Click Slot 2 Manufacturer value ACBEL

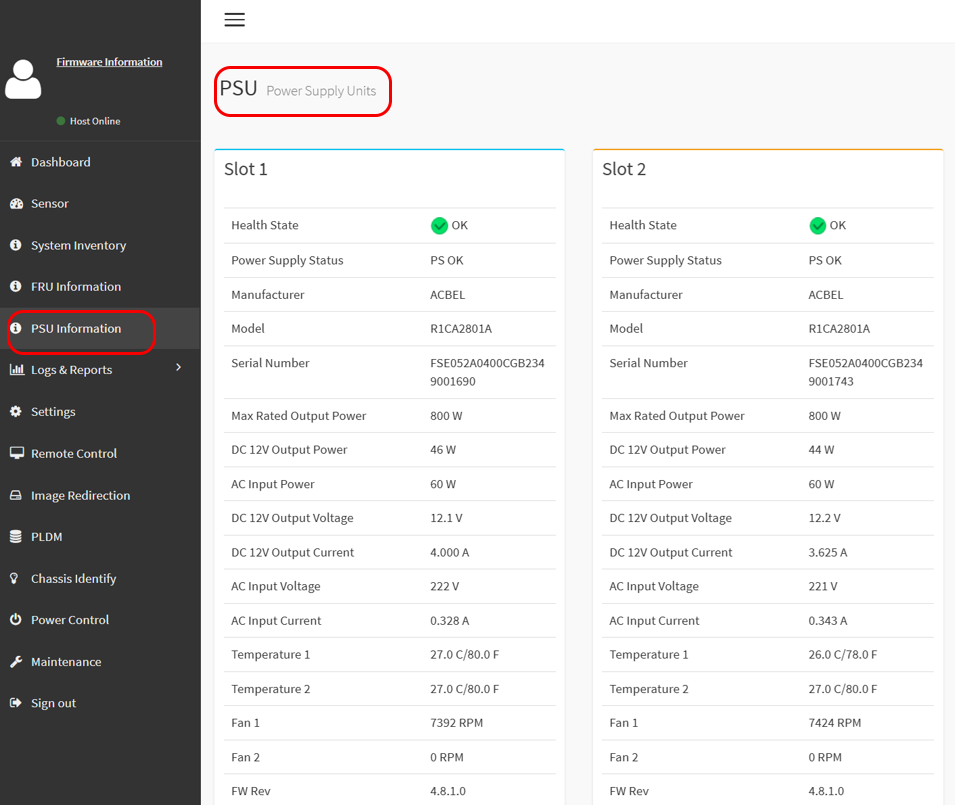[x=825, y=295]
